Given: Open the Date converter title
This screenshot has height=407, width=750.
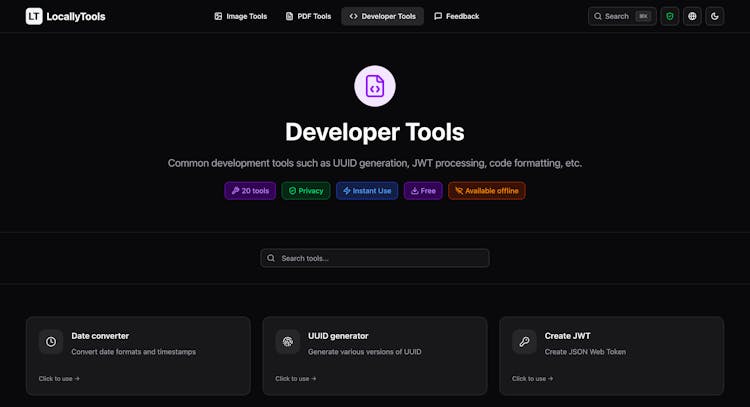Looking at the screenshot, I should [x=100, y=336].
